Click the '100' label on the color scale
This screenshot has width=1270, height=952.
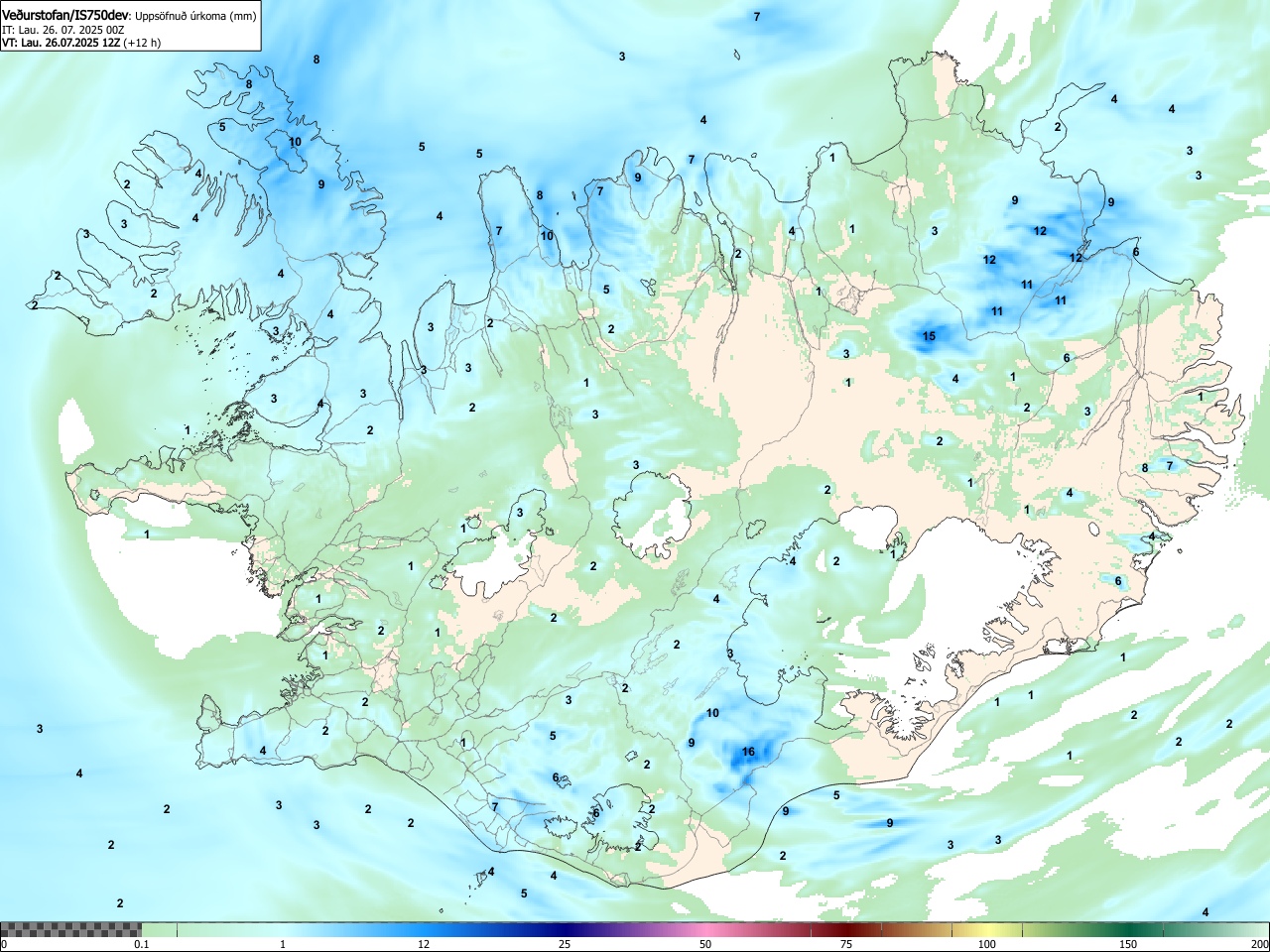pos(987,944)
